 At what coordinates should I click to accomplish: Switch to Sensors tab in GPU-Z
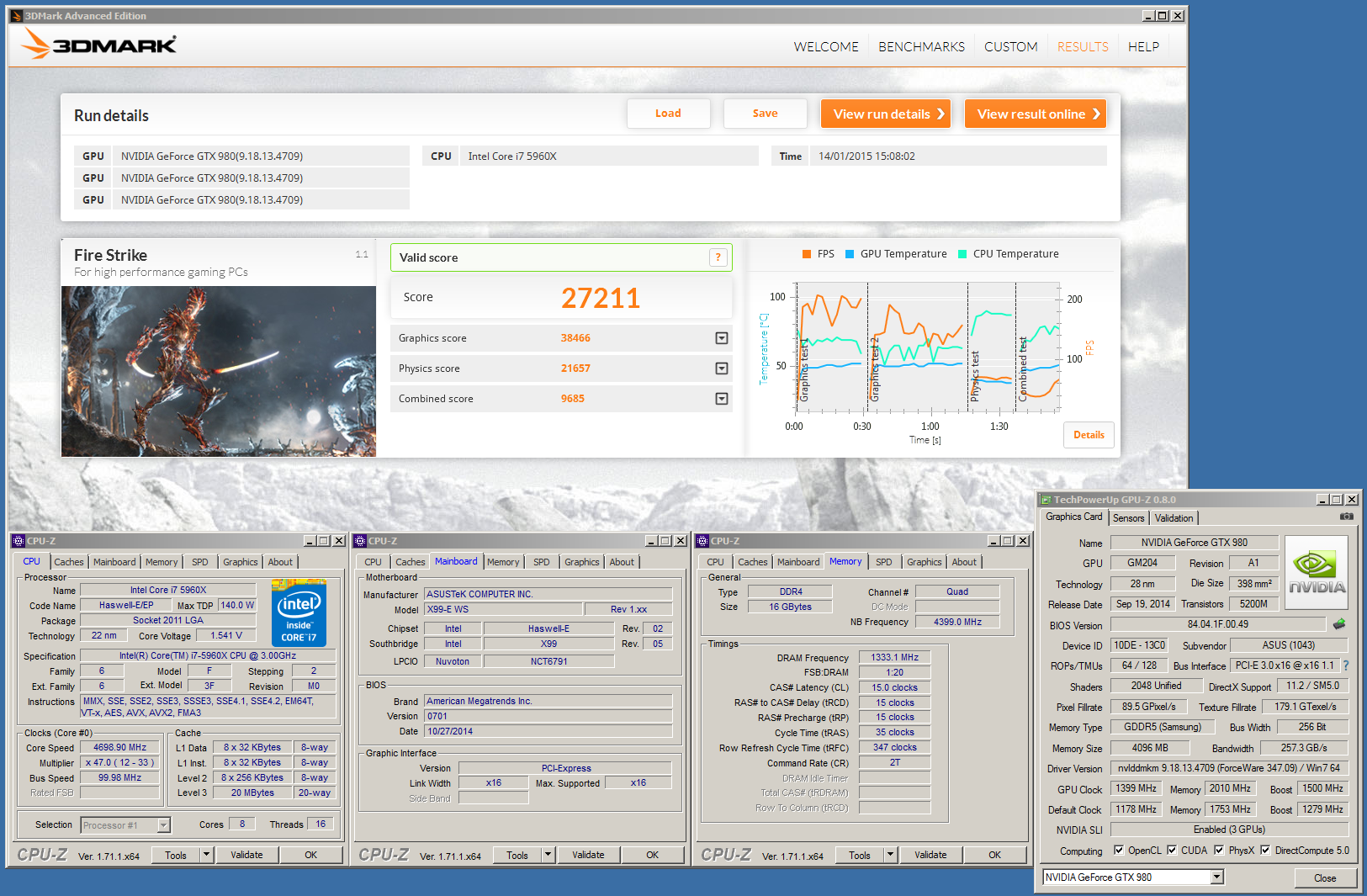tap(1129, 518)
